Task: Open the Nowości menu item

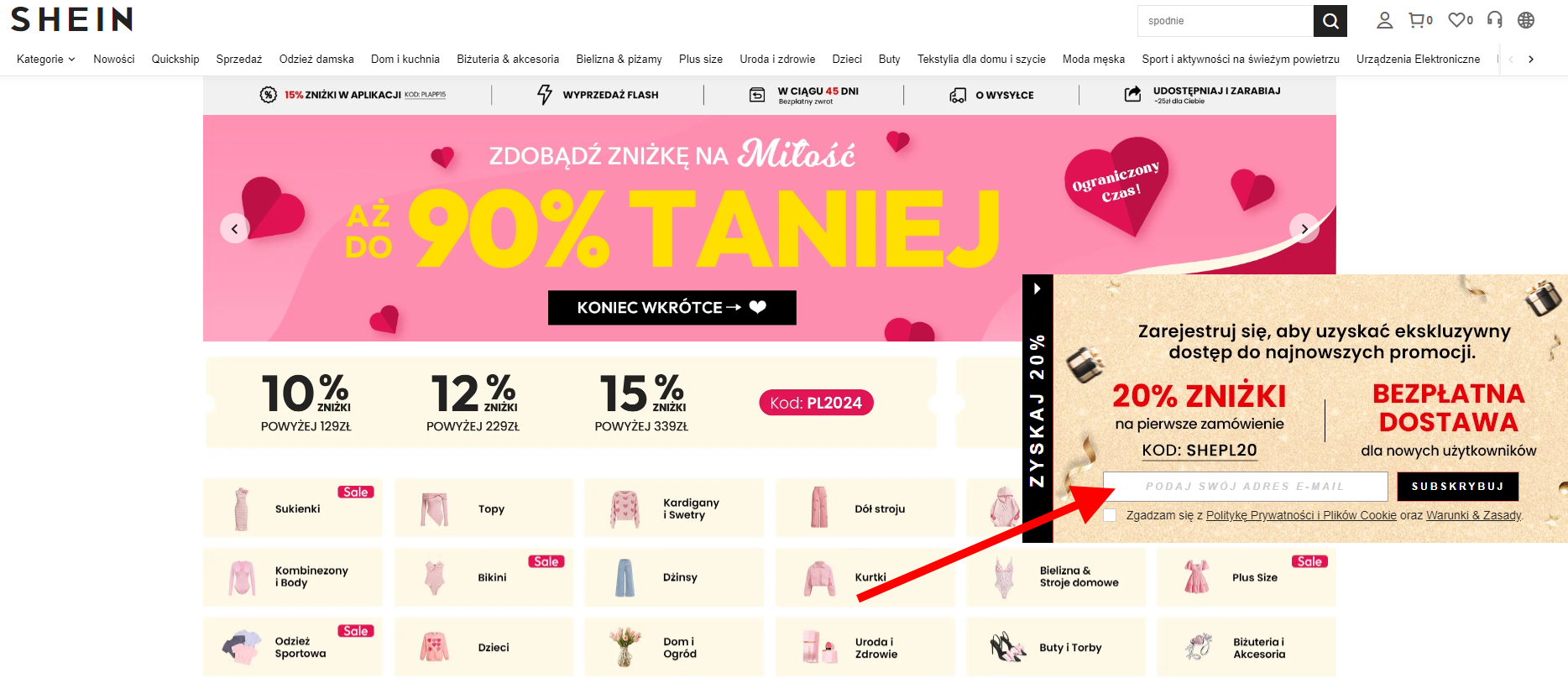Action: point(114,60)
